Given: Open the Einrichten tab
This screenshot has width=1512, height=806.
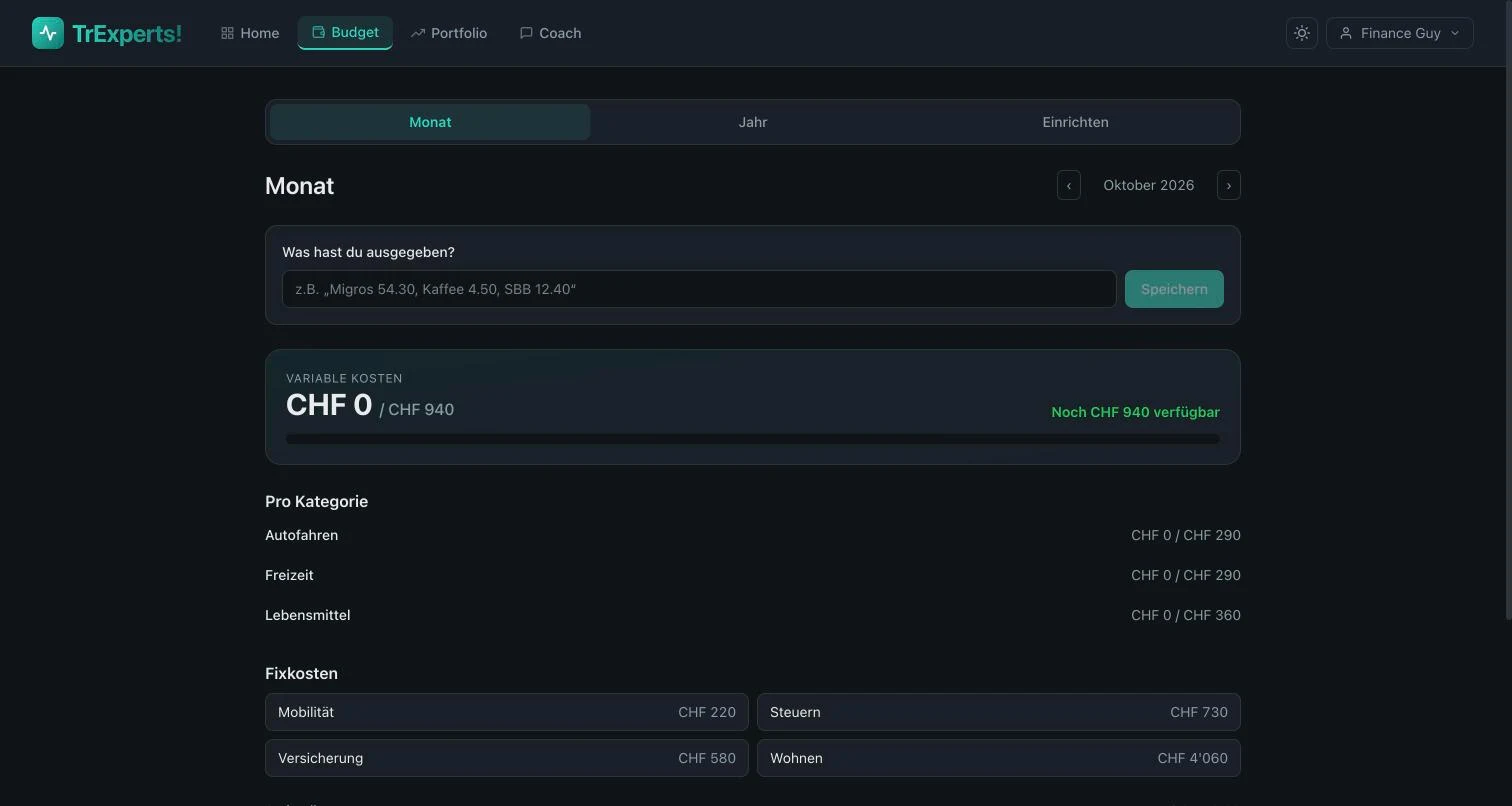Looking at the screenshot, I should [x=1075, y=122].
